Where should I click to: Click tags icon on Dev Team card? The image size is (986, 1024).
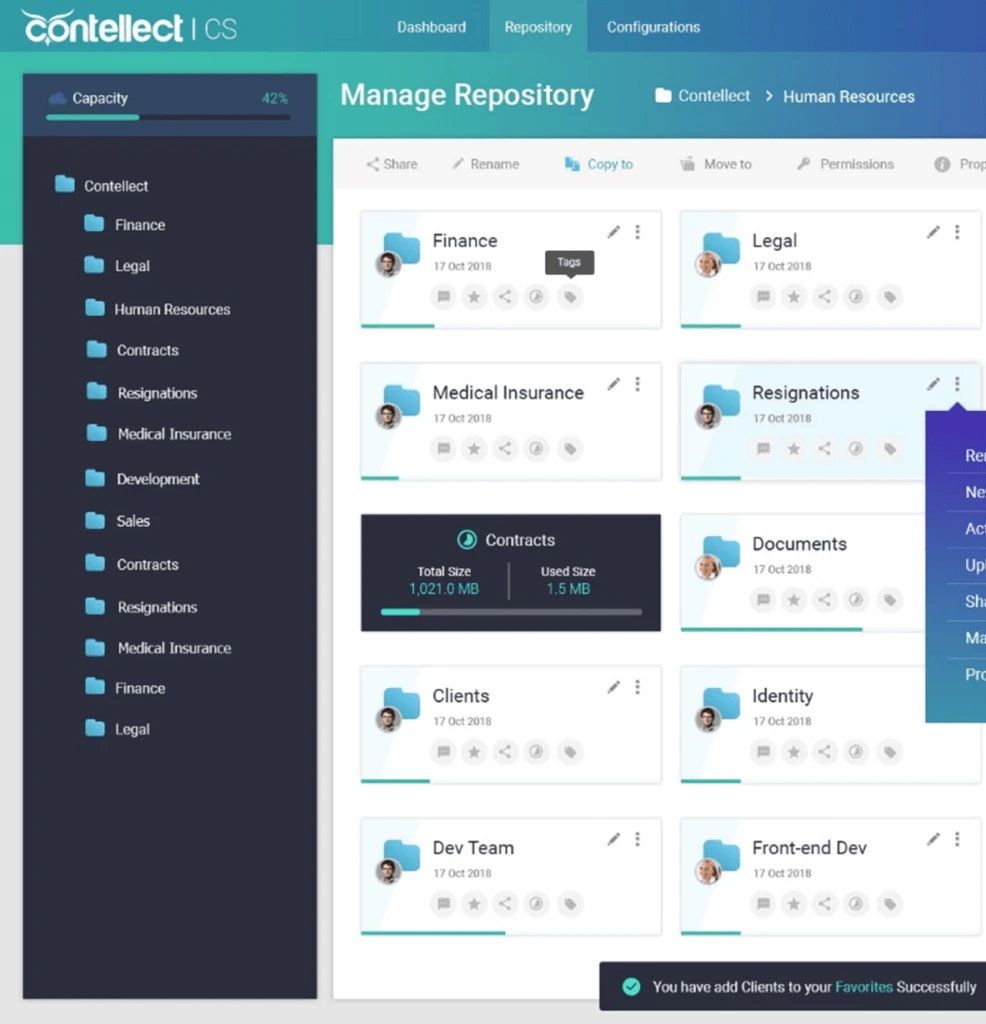point(570,904)
